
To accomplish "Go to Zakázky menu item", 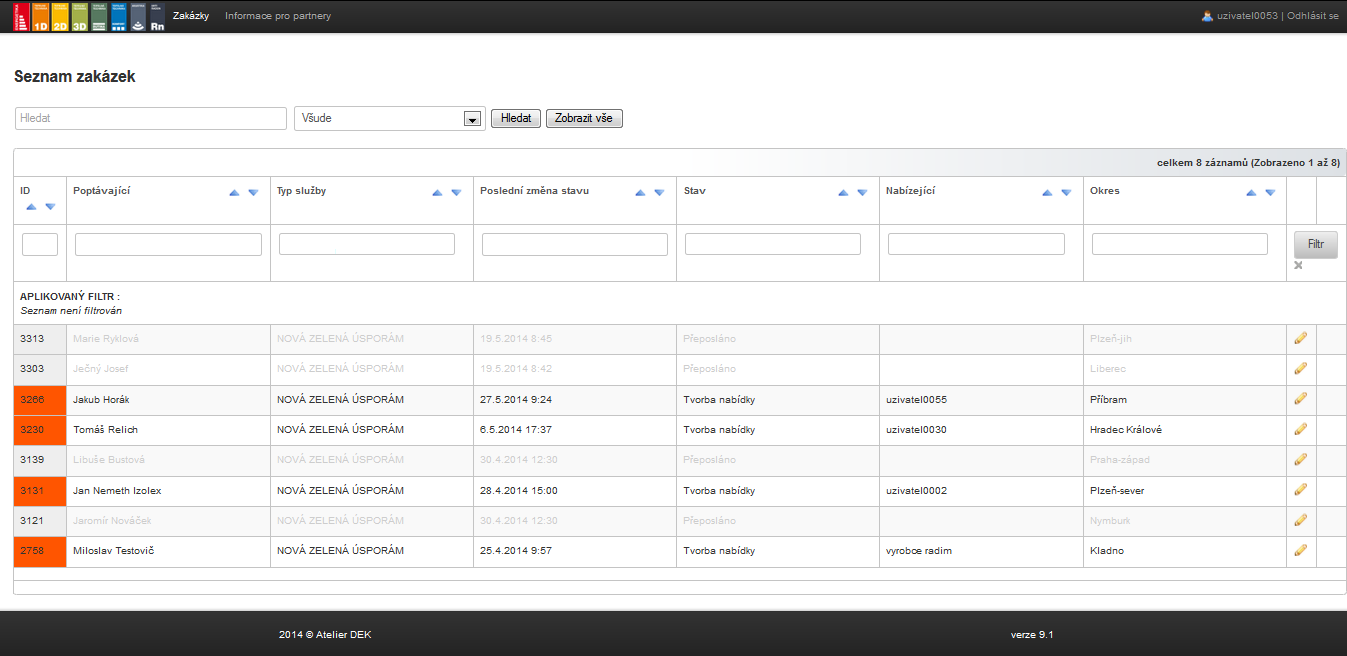I will click(x=191, y=16).
